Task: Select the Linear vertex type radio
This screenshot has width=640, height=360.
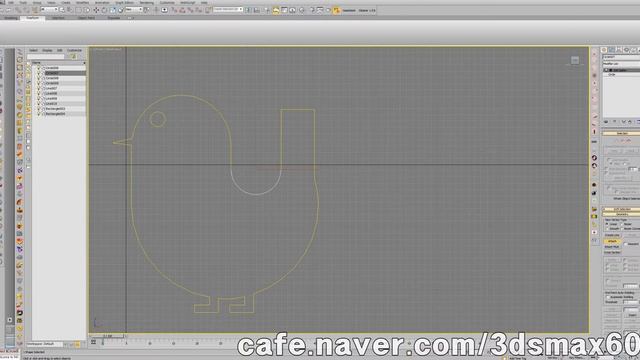Action: [x=607, y=224]
